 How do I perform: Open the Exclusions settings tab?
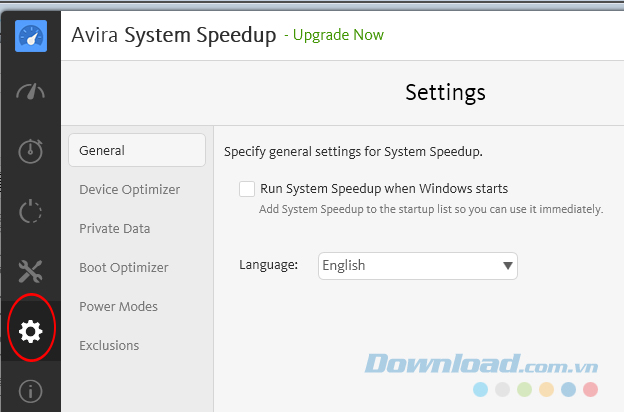[109, 346]
